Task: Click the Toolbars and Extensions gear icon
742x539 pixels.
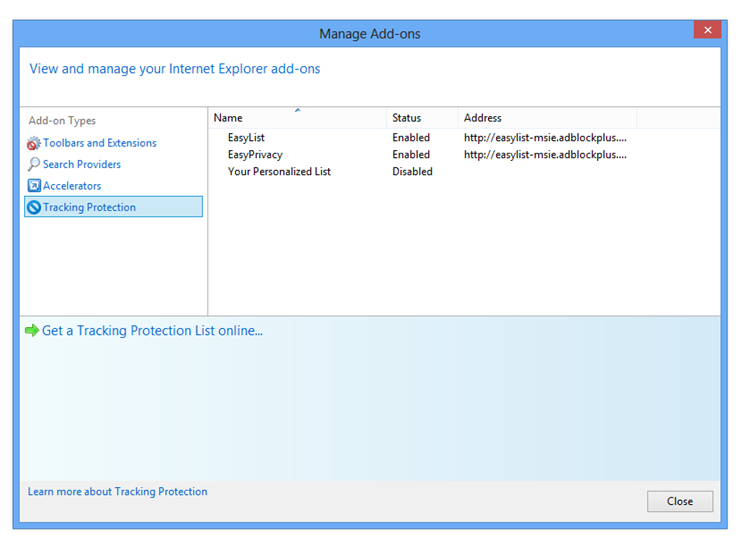Action: point(34,143)
